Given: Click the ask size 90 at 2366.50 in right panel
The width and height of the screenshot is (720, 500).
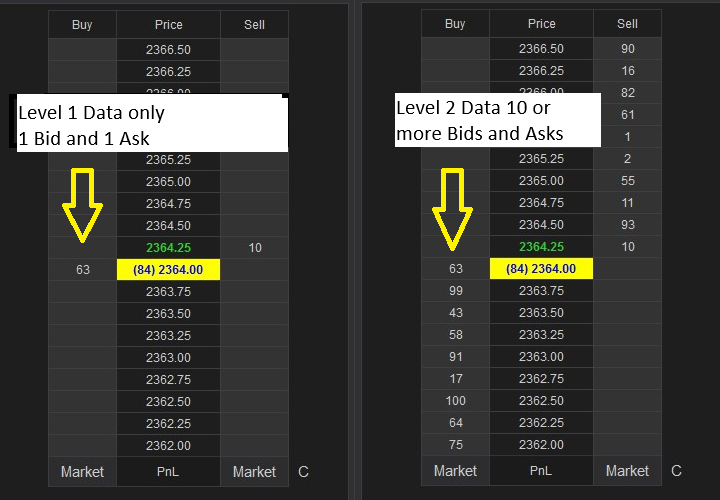Looking at the screenshot, I should point(627,48).
